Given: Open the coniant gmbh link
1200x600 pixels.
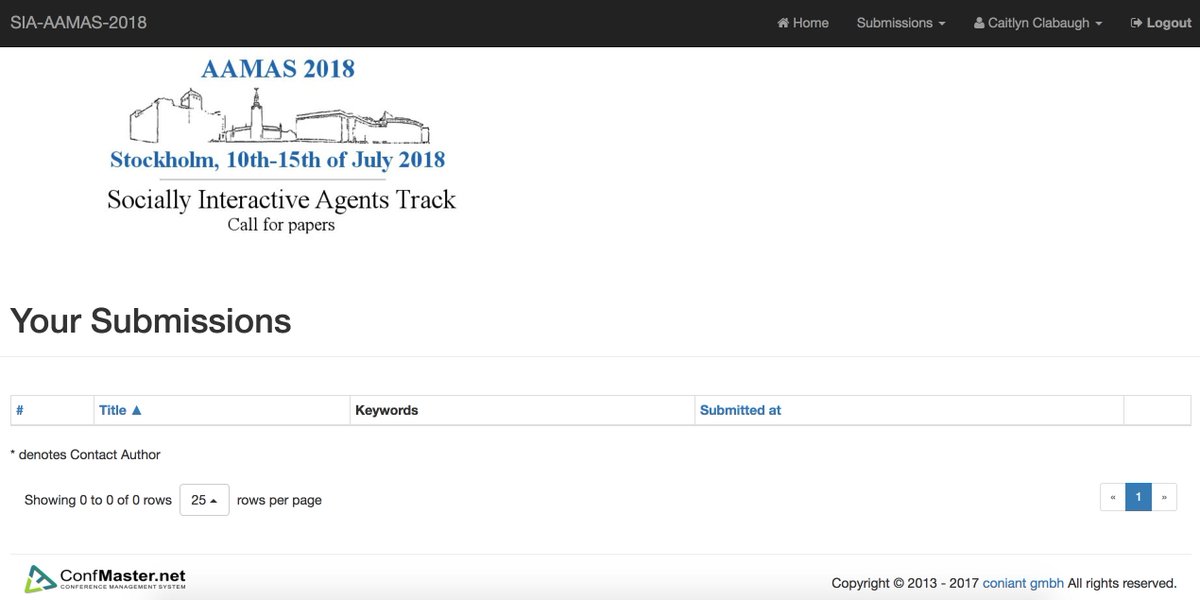Looking at the screenshot, I should point(1023,583).
